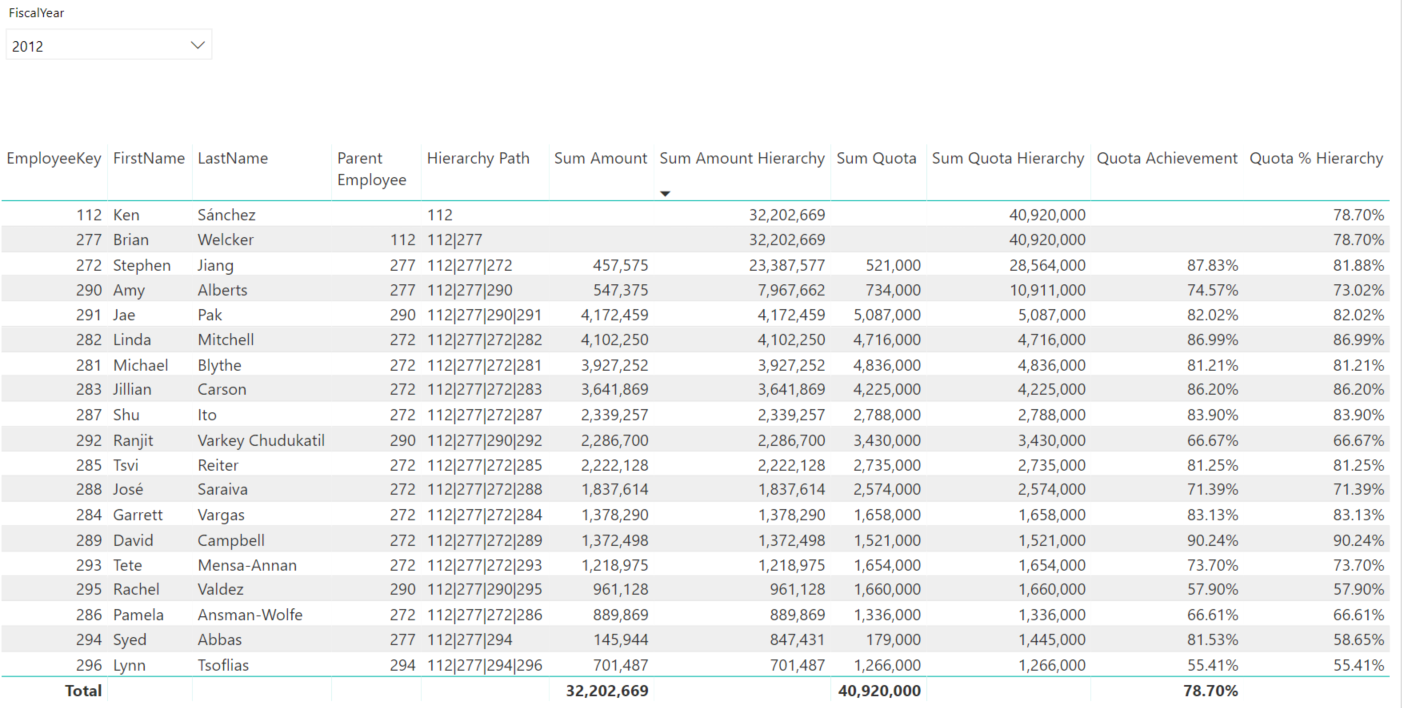Image resolution: width=1402 pixels, height=708 pixels.
Task: Click the Sum Amount value '145,944'
Action: 621,640
